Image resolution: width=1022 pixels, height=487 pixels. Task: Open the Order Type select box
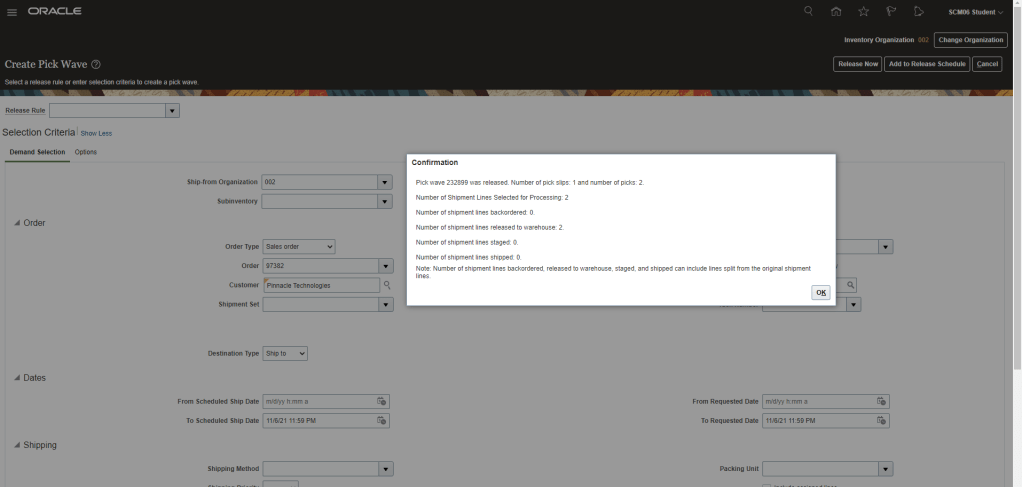click(298, 246)
